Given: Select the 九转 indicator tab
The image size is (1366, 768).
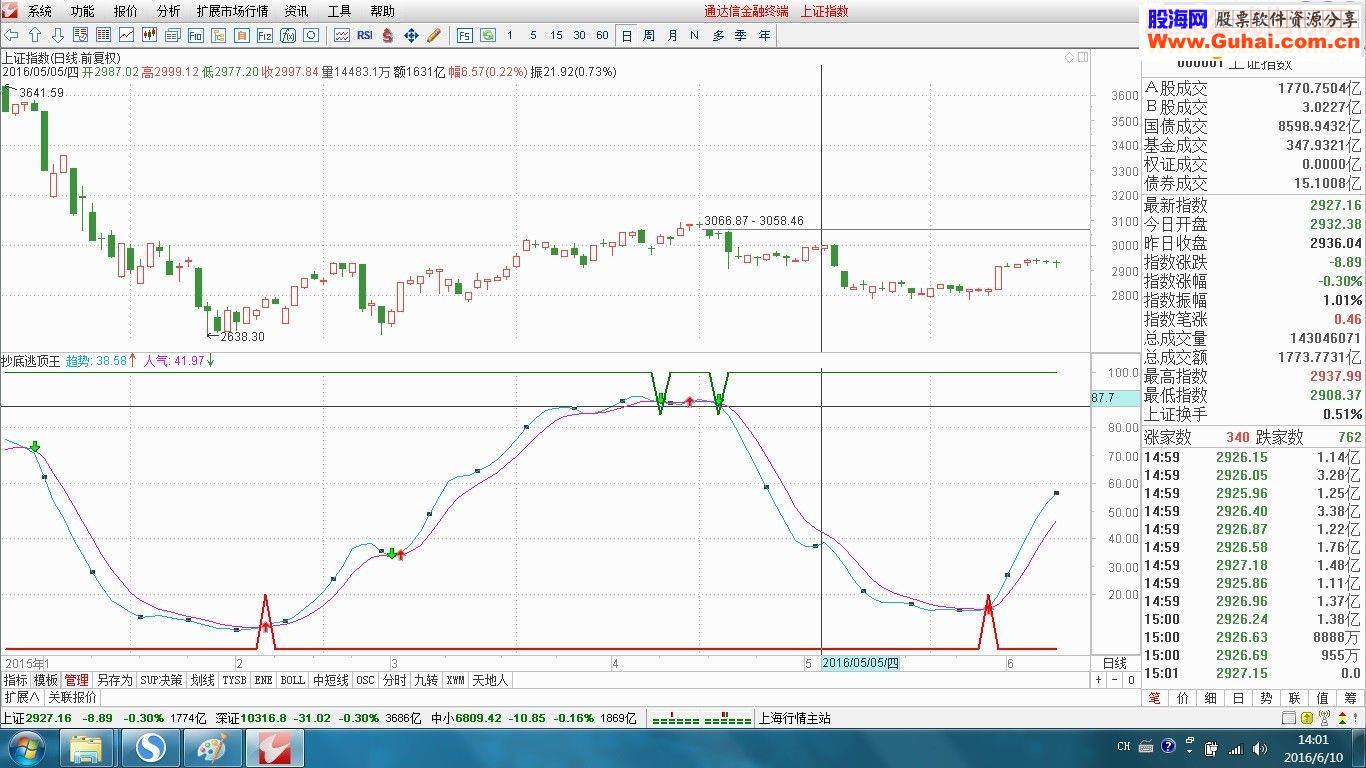Looking at the screenshot, I should (426, 680).
